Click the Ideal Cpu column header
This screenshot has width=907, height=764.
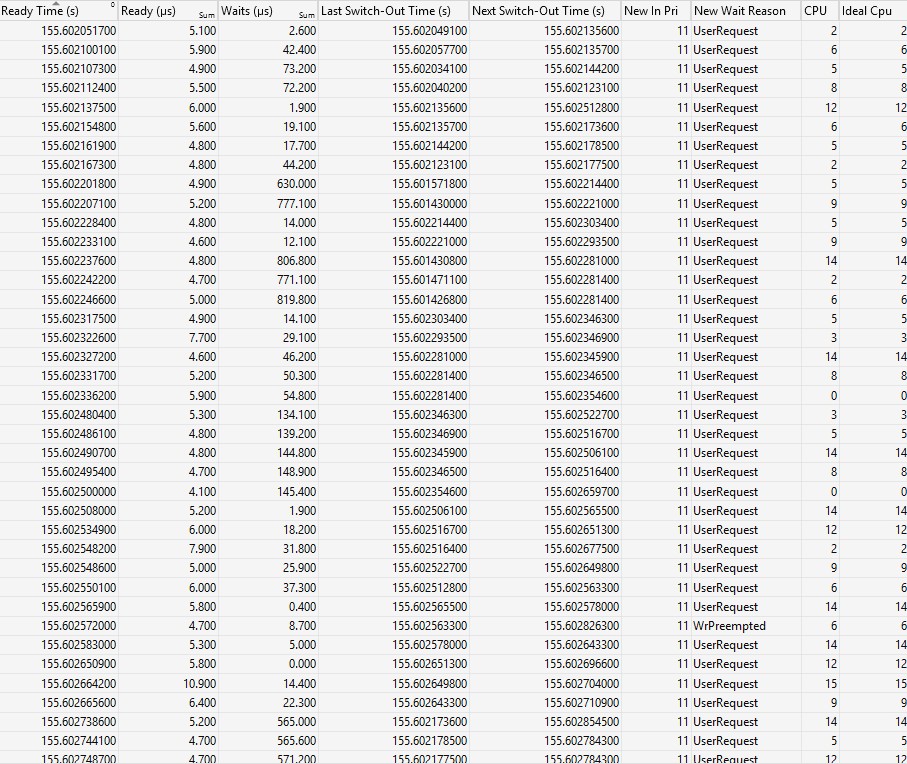[x=873, y=10]
